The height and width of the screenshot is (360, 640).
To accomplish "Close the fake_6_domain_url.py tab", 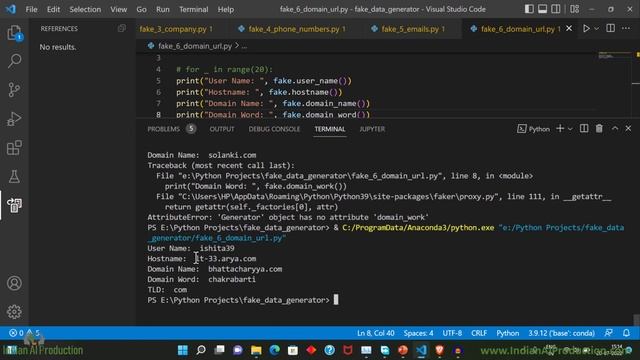I will [569, 29].
